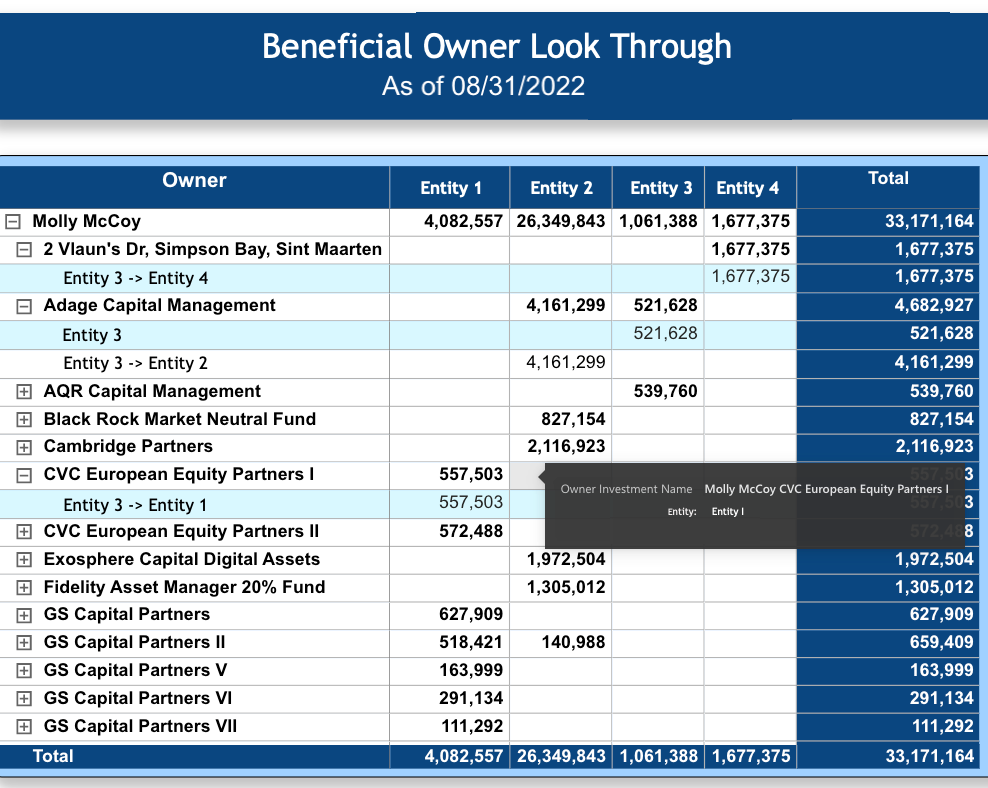Expand the GS Capital Partners VII row

(24, 727)
